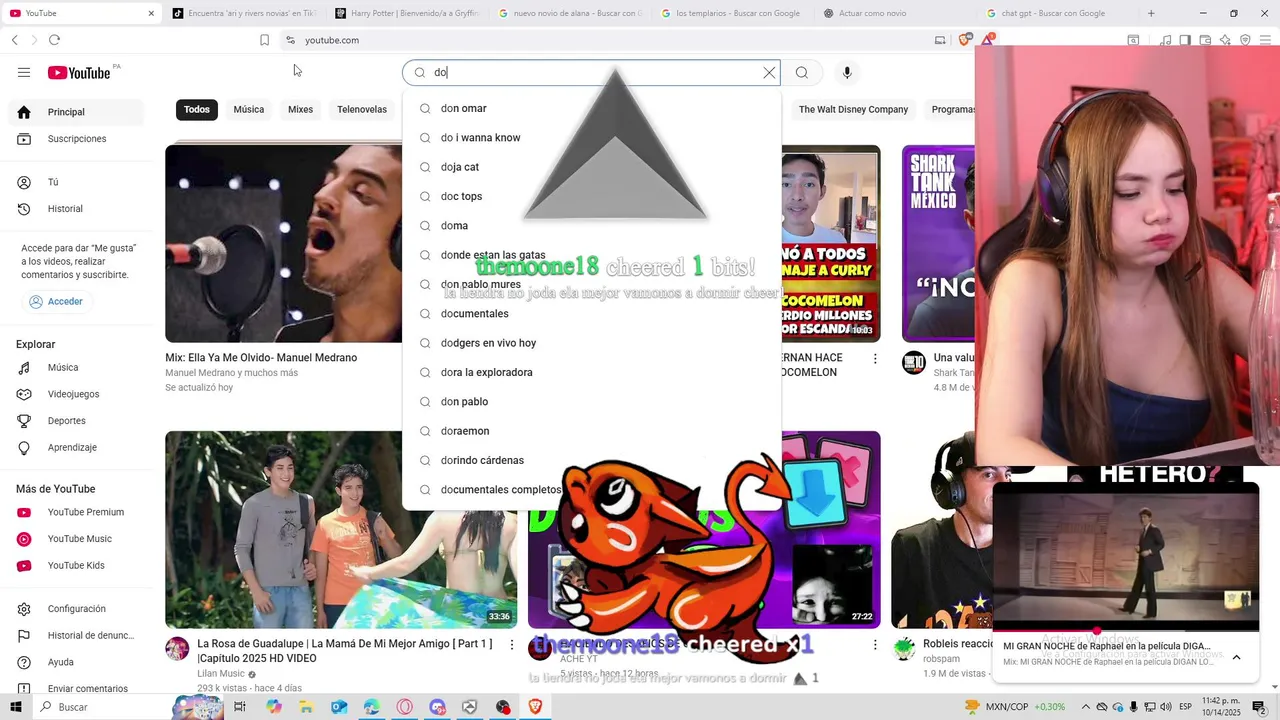Image resolution: width=1280 pixels, height=720 pixels.
Task: Switch to the Harry Potter tab
Action: 407,13
